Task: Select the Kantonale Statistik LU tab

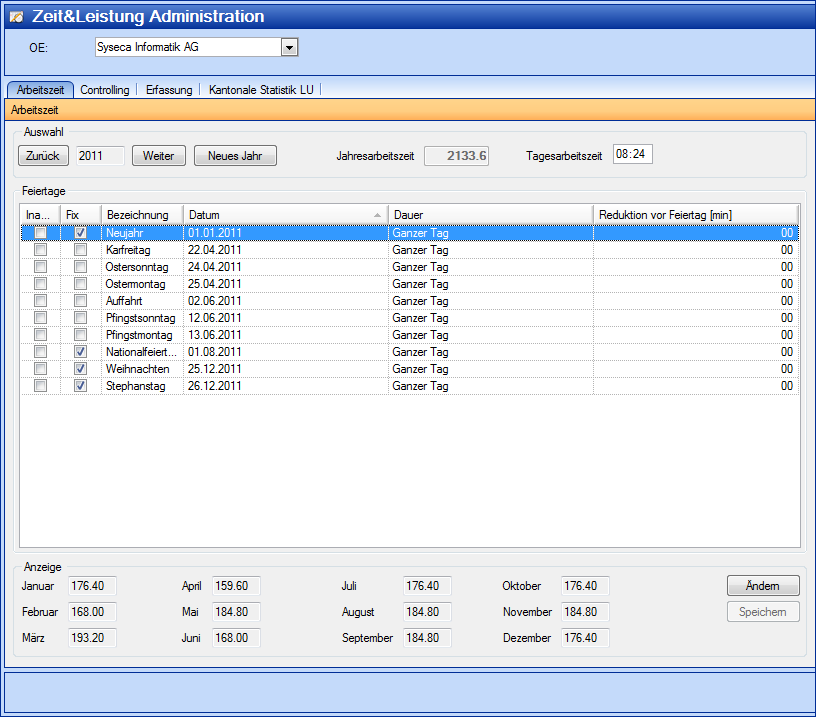Action: 261,90
